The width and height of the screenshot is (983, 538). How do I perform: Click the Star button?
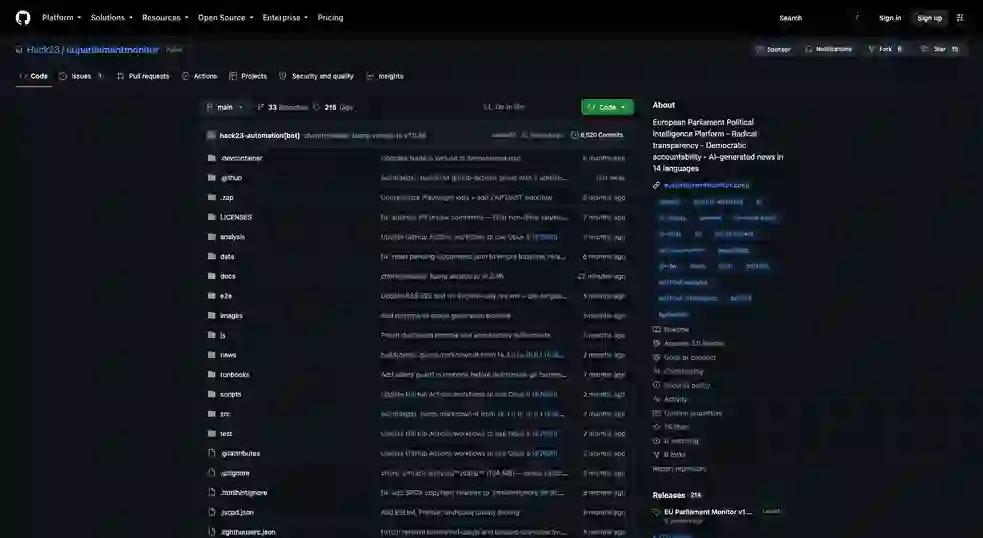pos(939,49)
